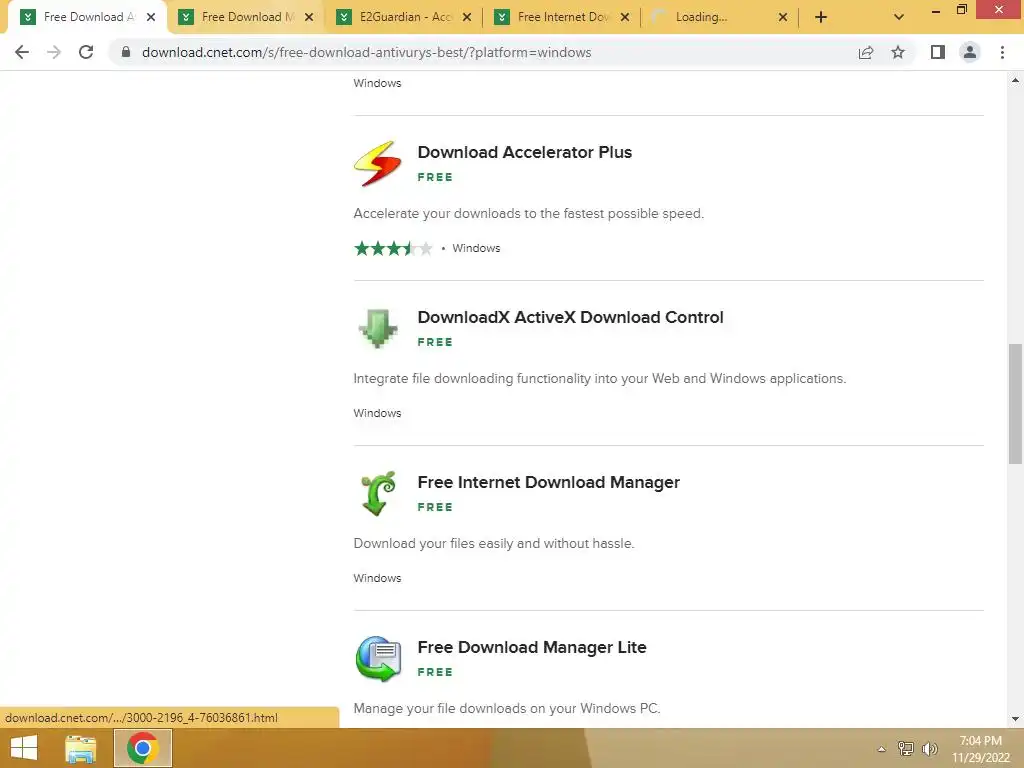View site info via the padlock icon
1024x768 pixels.
coord(126,52)
